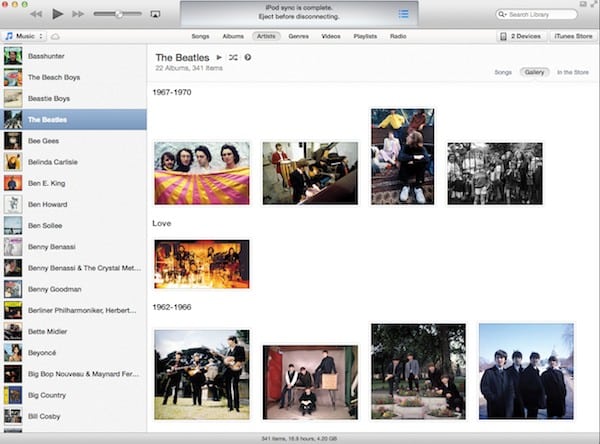Select Basshunter in the artist list
This screenshot has height=444, width=600.
(x=73, y=56)
